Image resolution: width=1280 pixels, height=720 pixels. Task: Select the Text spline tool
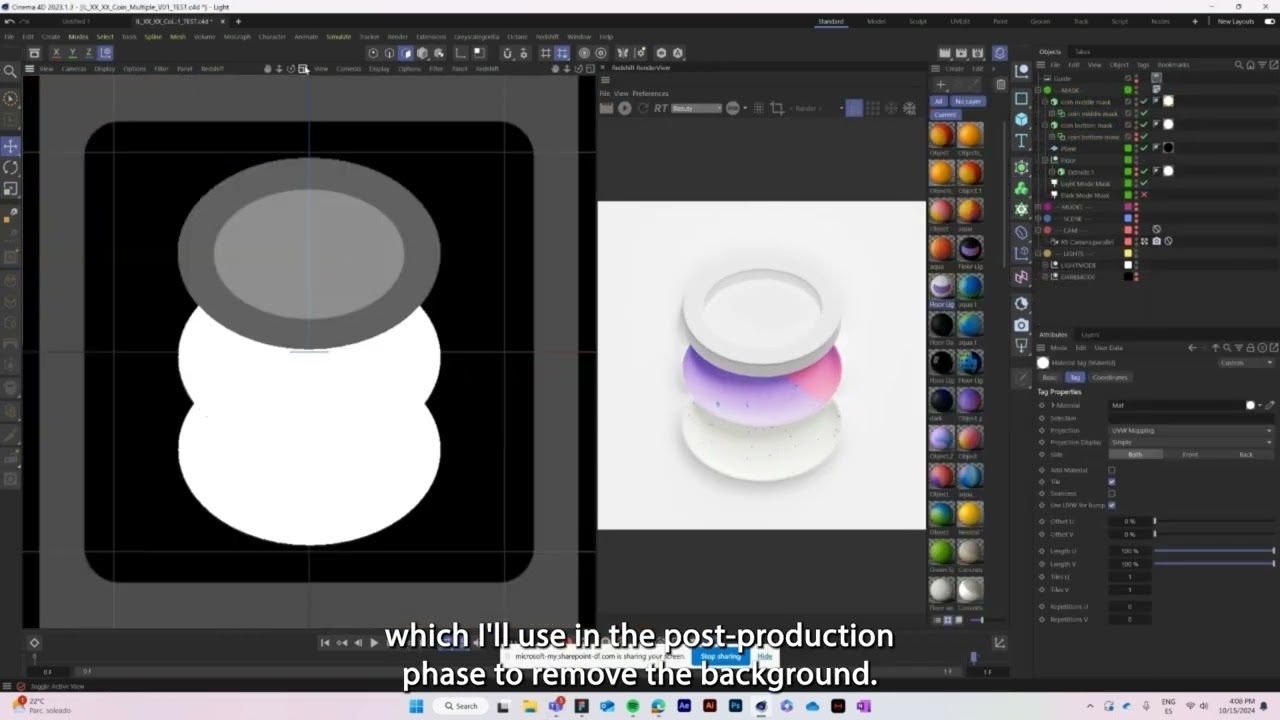pyautogui.click(x=1021, y=141)
